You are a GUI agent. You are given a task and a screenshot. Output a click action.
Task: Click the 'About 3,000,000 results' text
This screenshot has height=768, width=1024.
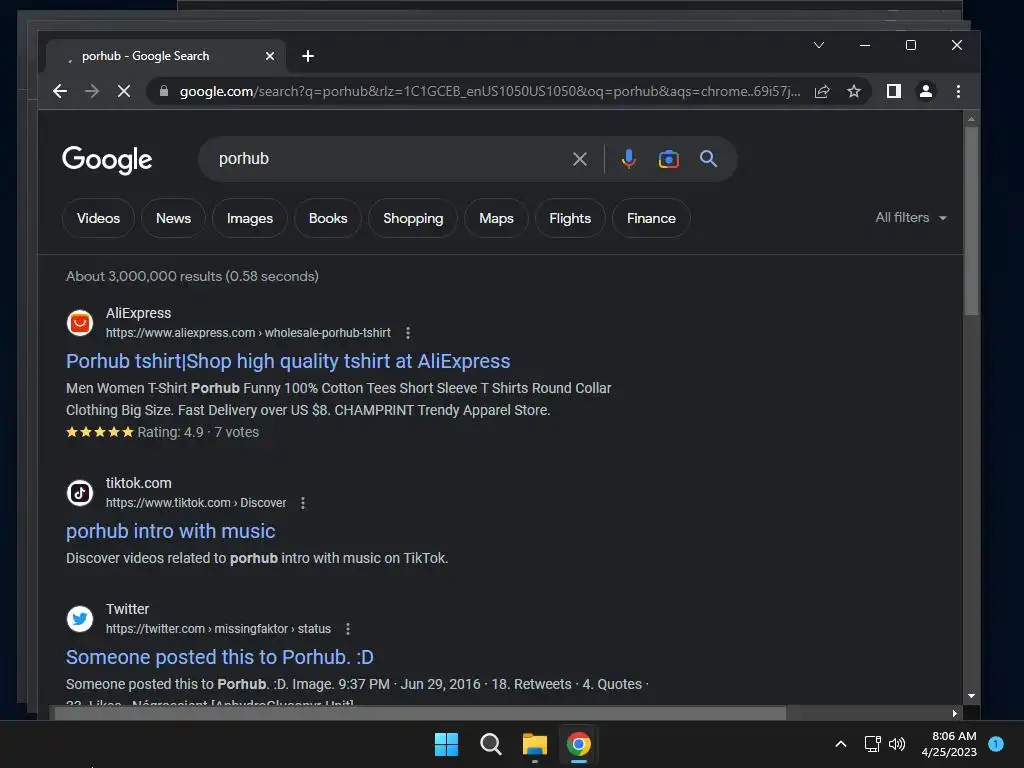[x=193, y=276]
